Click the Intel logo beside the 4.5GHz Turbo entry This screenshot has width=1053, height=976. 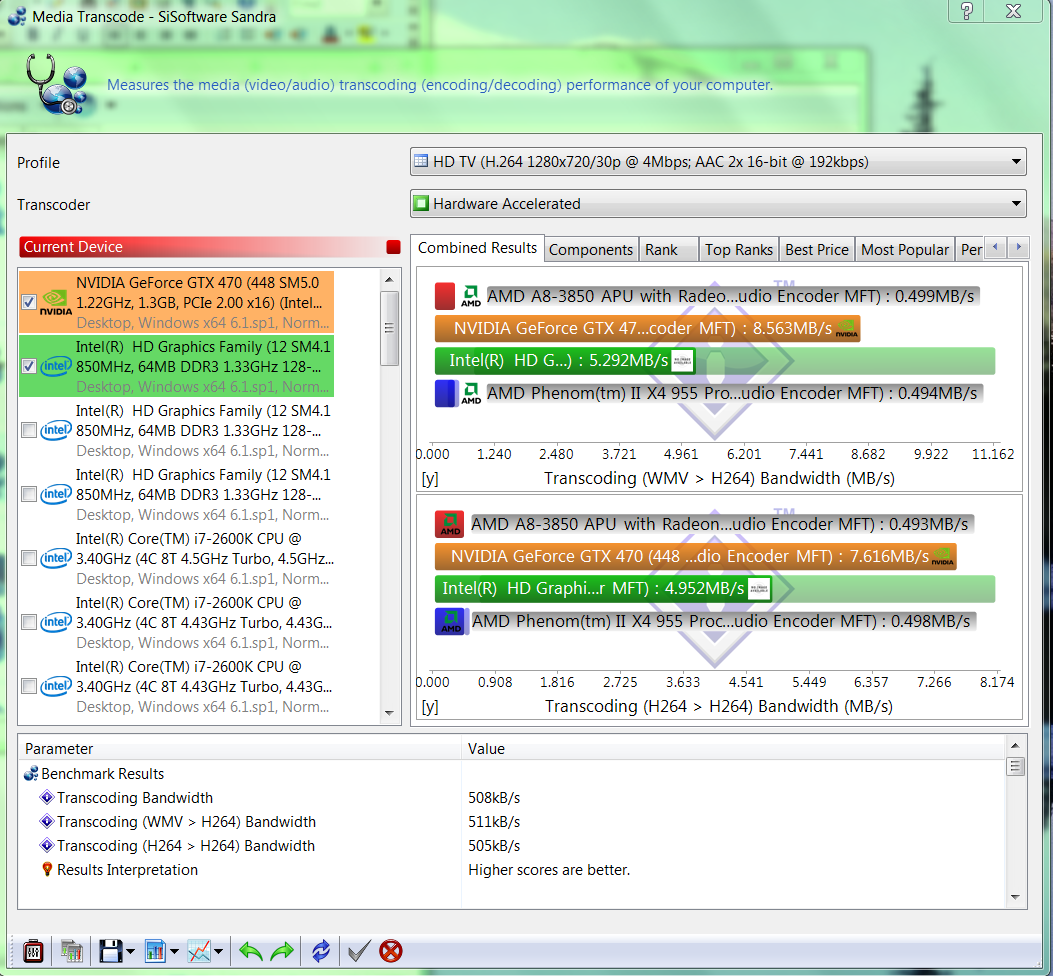coord(56,558)
